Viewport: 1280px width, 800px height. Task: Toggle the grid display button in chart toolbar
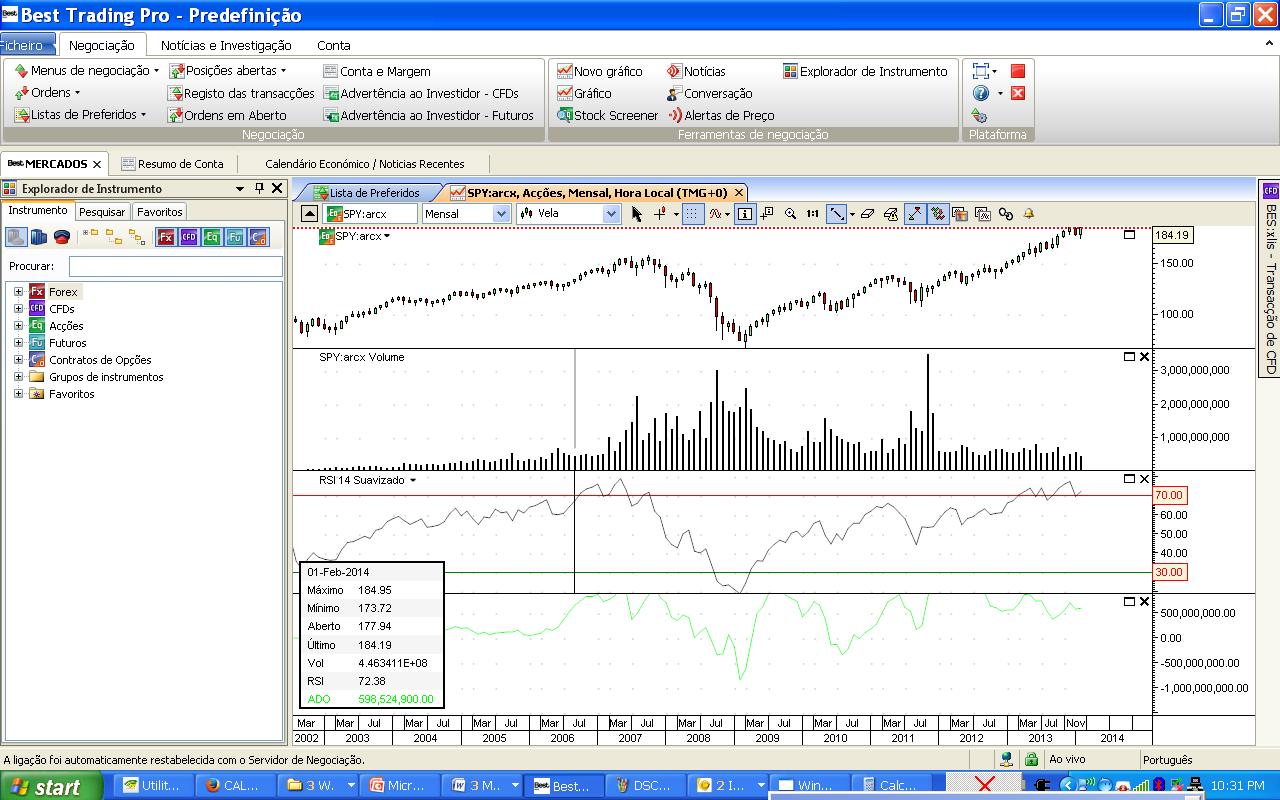click(692, 214)
